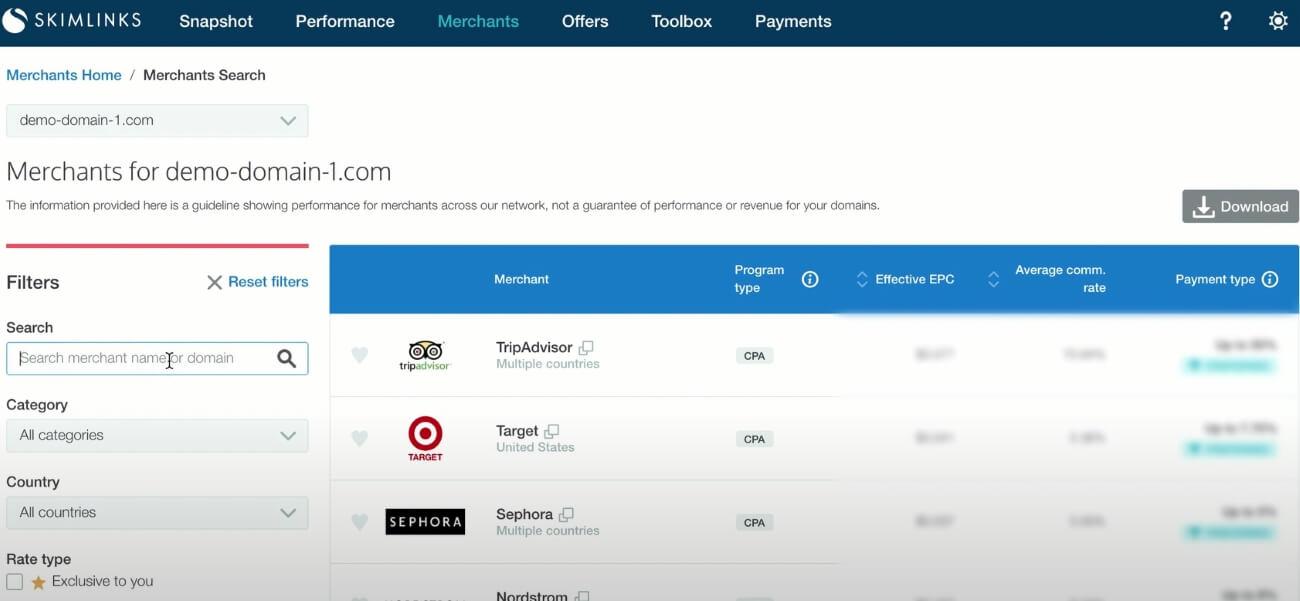Image resolution: width=1300 pixels, height=601 pixels.
Task: Open TripAdvisor copy/details icon
Action: [586, 347]
